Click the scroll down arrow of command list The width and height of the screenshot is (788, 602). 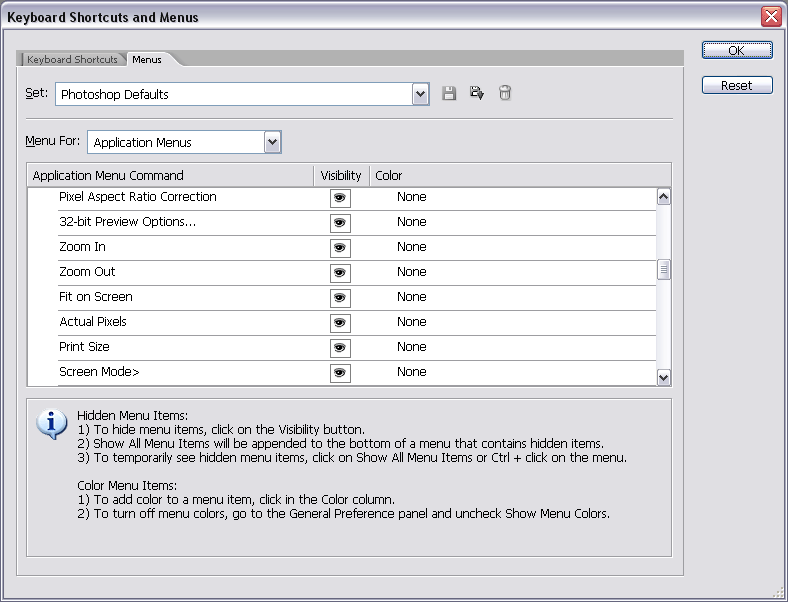pos(663,377)
